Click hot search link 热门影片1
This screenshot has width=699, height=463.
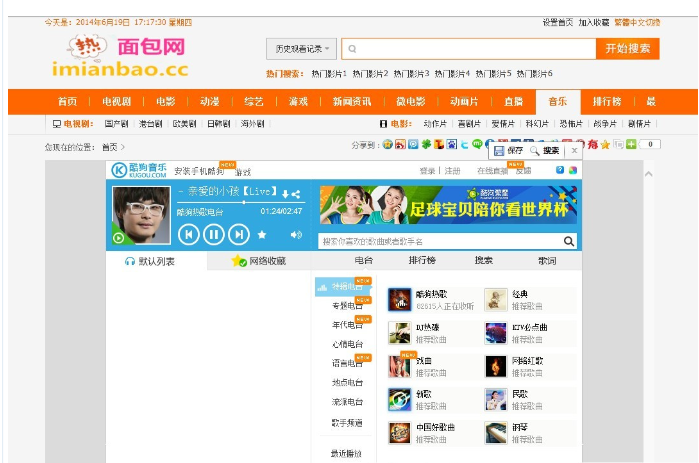tap(329, 74)
